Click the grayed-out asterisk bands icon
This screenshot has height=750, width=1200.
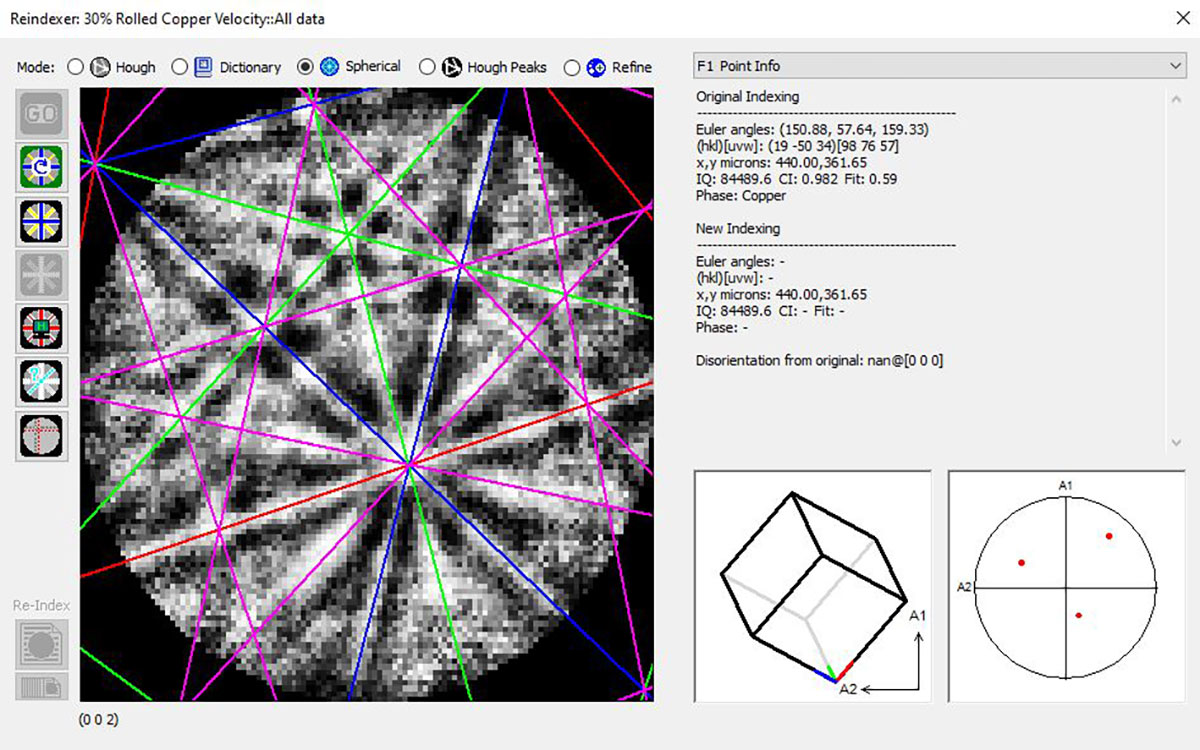[x=42, y=275]
